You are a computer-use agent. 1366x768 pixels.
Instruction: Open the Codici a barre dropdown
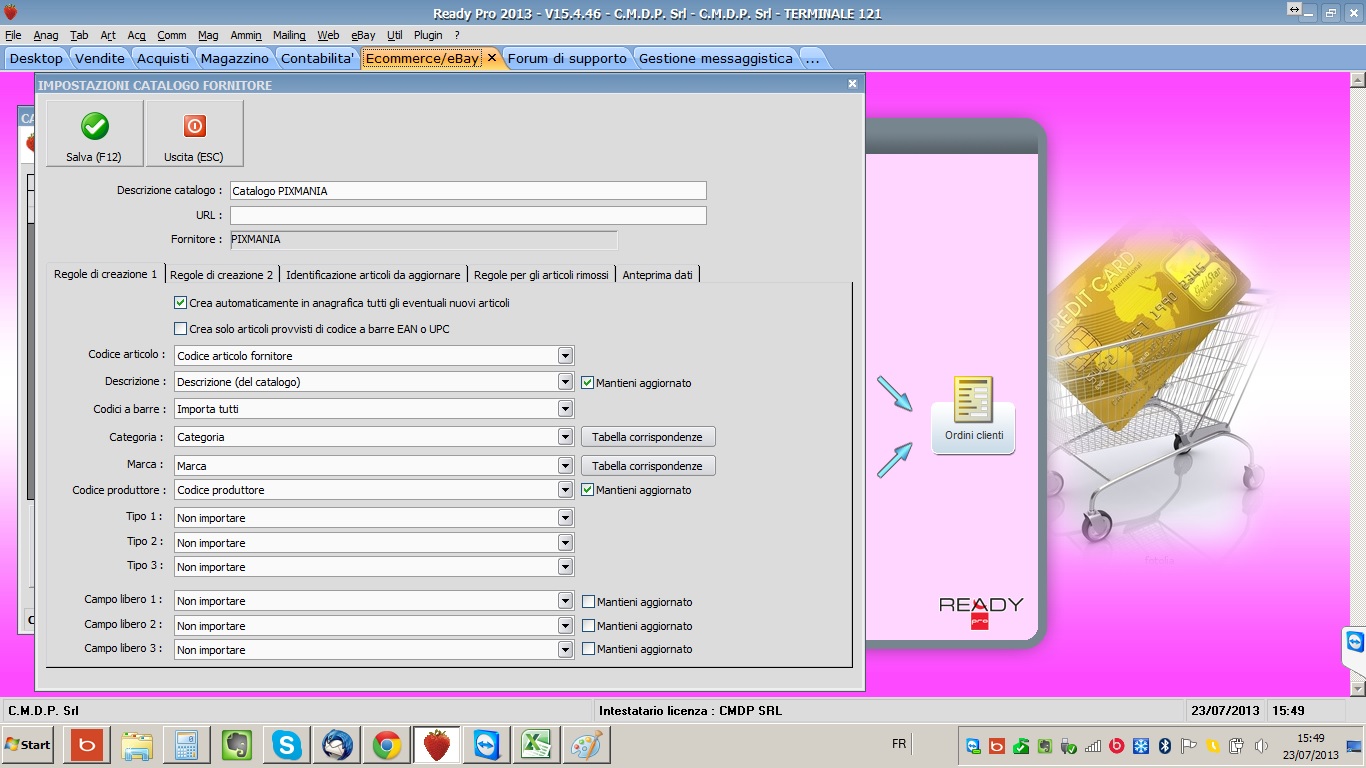[x=565, y=409]
